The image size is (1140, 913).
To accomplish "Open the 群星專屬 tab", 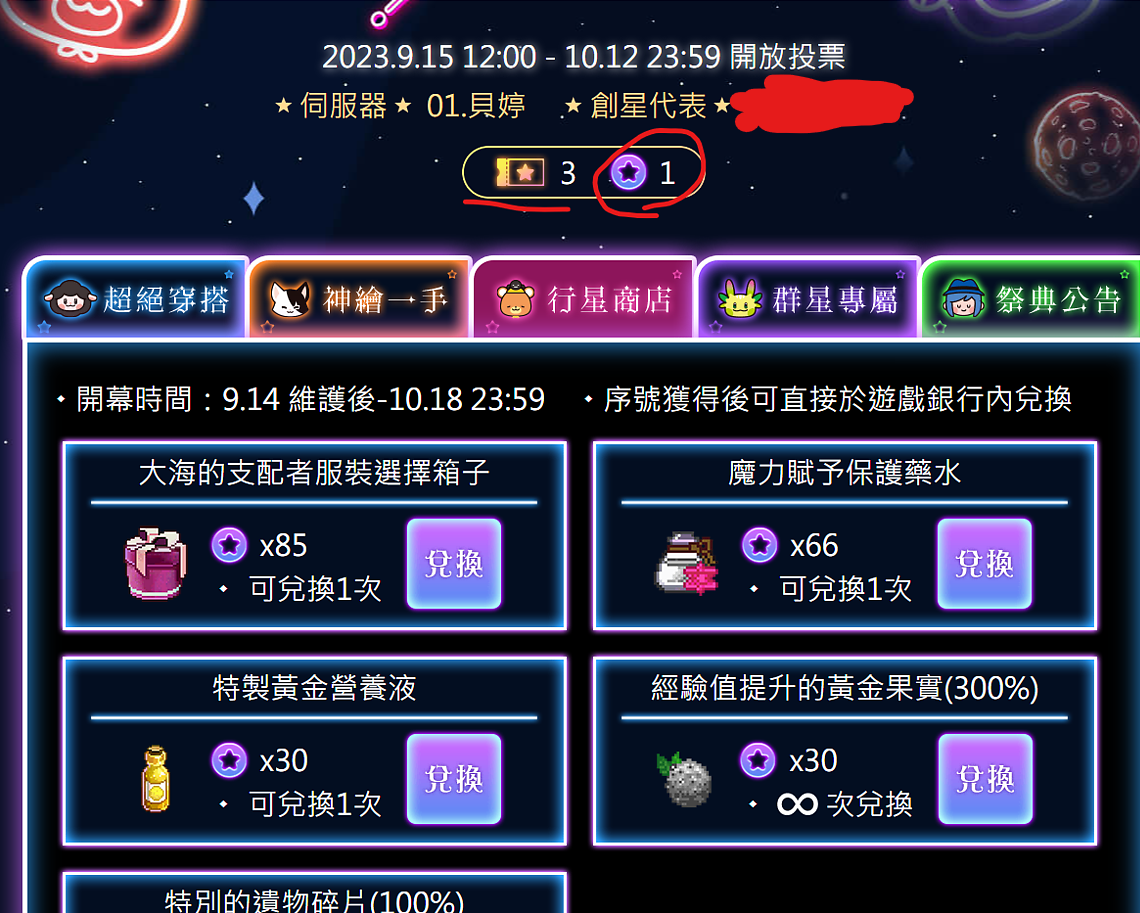I will pos(808,298).
